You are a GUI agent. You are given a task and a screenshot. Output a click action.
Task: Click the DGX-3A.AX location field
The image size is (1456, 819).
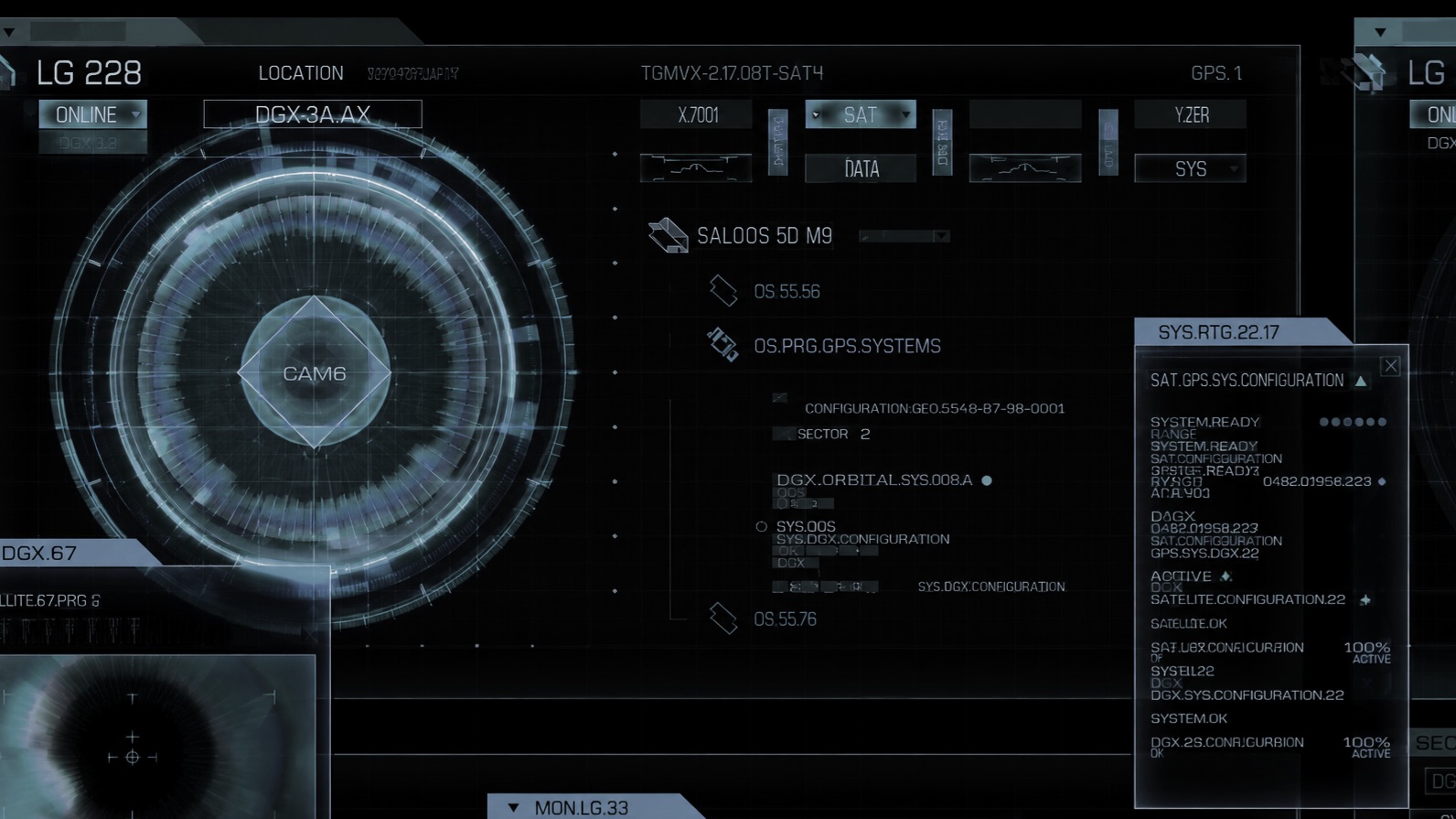point(313,114)
